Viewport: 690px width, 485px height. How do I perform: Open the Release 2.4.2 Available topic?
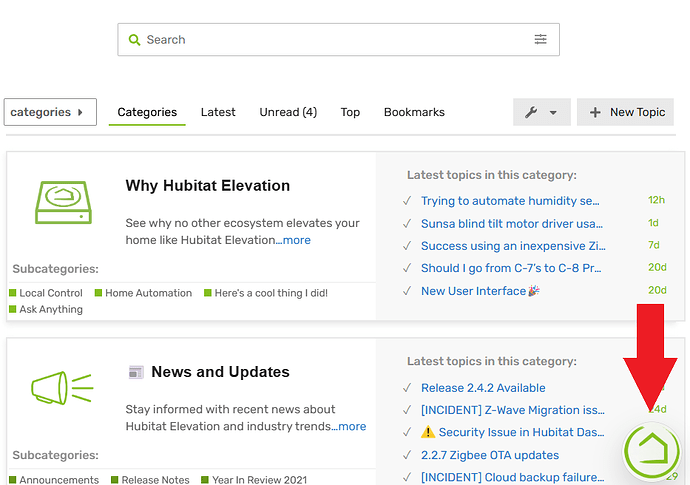pos(483,388)
